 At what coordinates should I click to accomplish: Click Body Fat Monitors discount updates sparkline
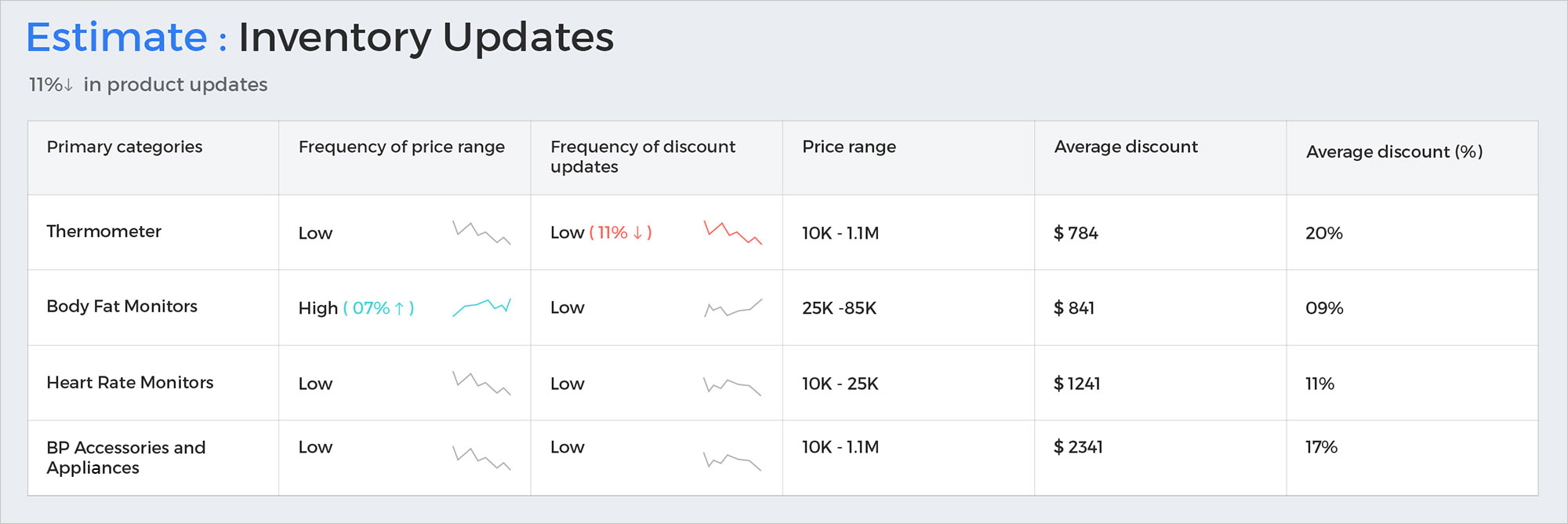(733, 307)
